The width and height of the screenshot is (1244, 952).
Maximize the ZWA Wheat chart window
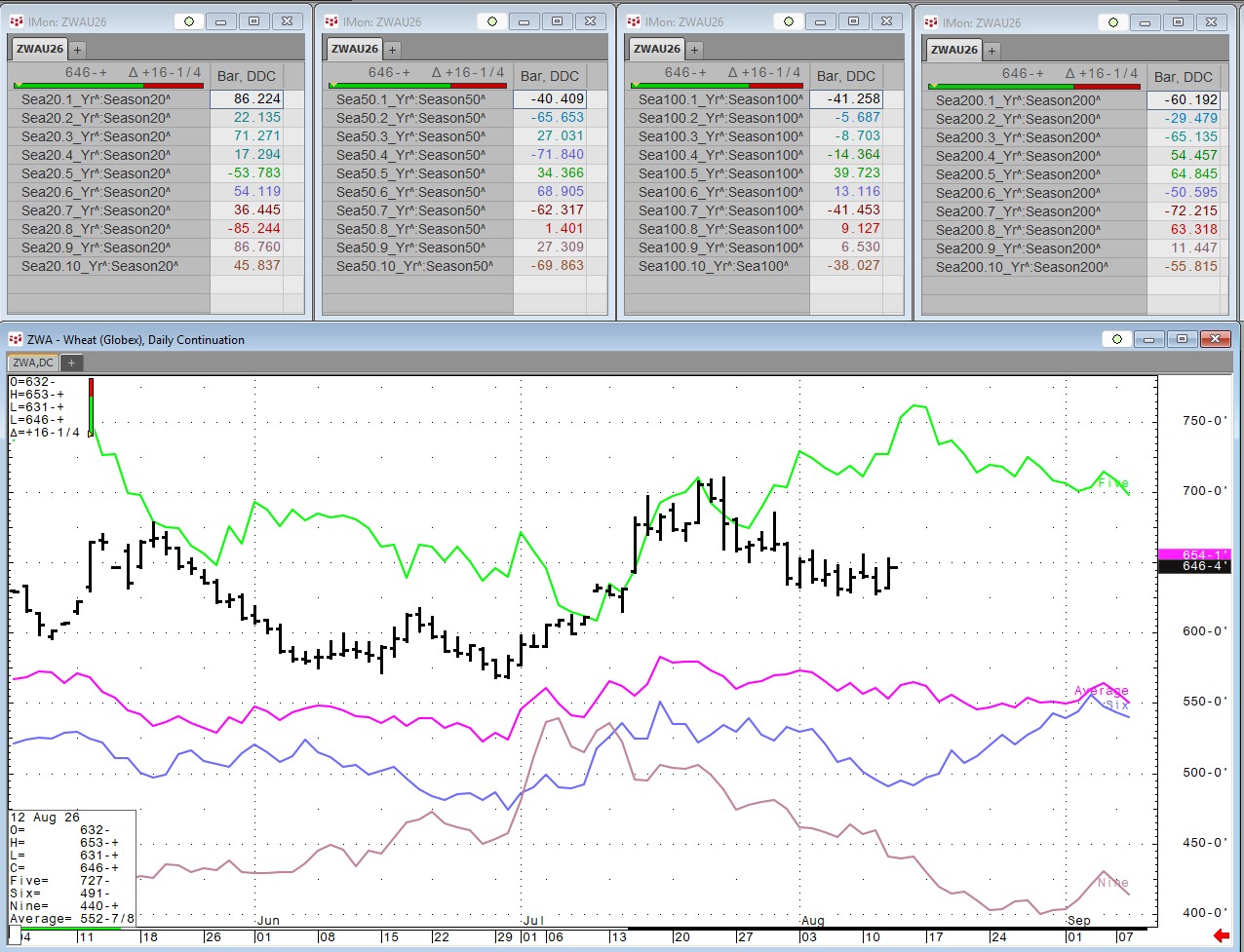[x=1182, y=339]
